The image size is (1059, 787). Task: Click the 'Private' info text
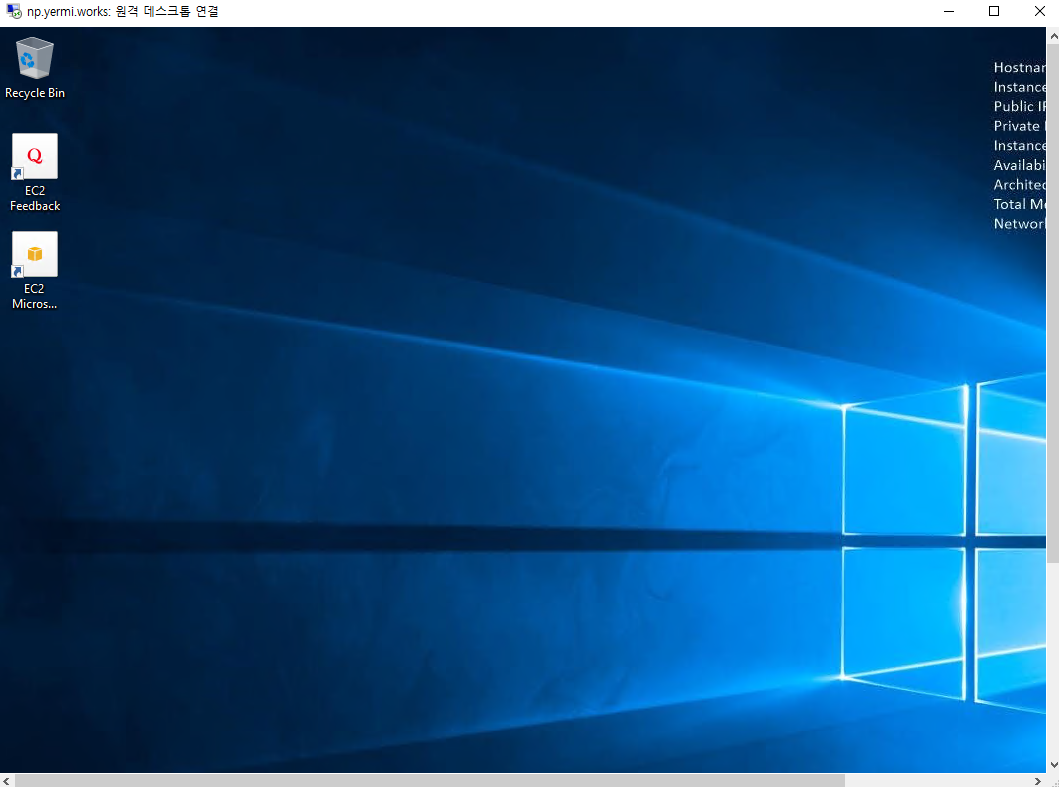[x=1019, y=126]
